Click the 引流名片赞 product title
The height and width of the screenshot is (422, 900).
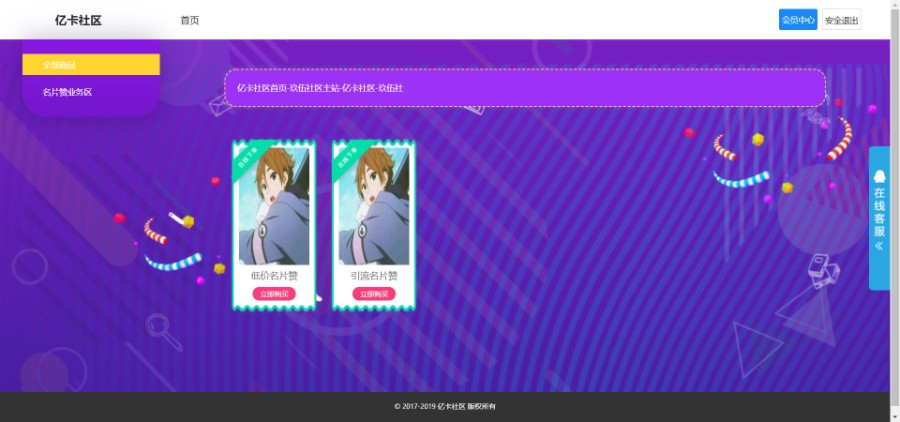(374, 276)
